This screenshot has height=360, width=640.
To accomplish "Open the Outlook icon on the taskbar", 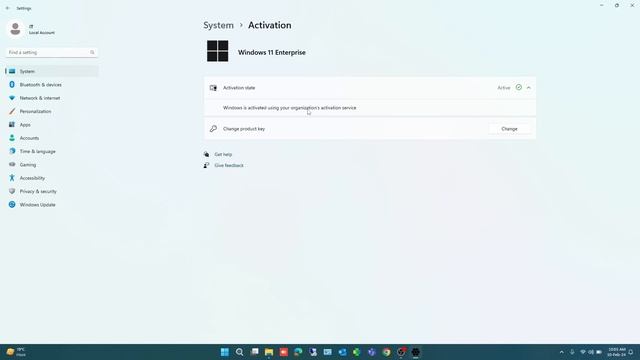I will pos(342,352).
